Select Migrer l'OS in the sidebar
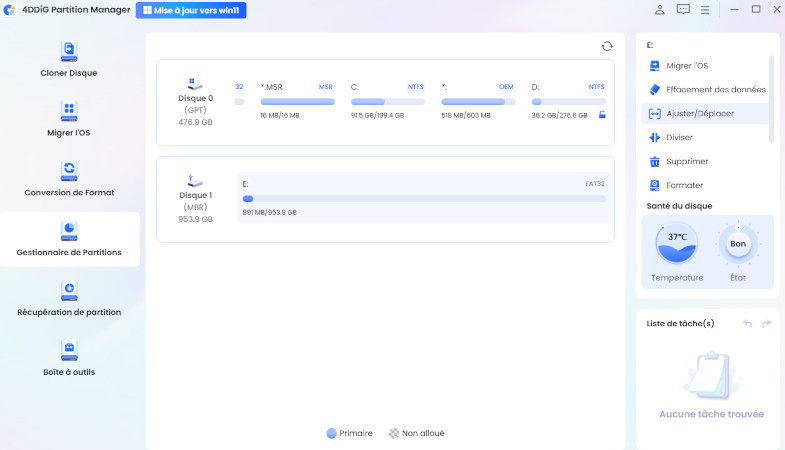785x450 pixels. pyautogui.click(x=69, y=119)
